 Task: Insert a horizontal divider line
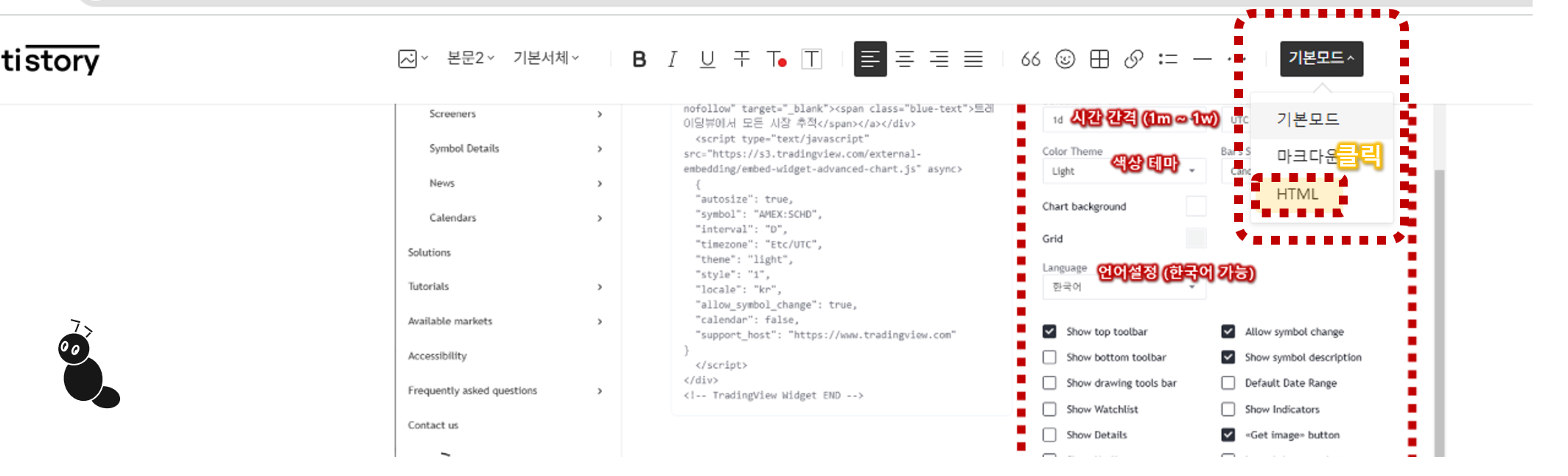(x=1203, y=59)
